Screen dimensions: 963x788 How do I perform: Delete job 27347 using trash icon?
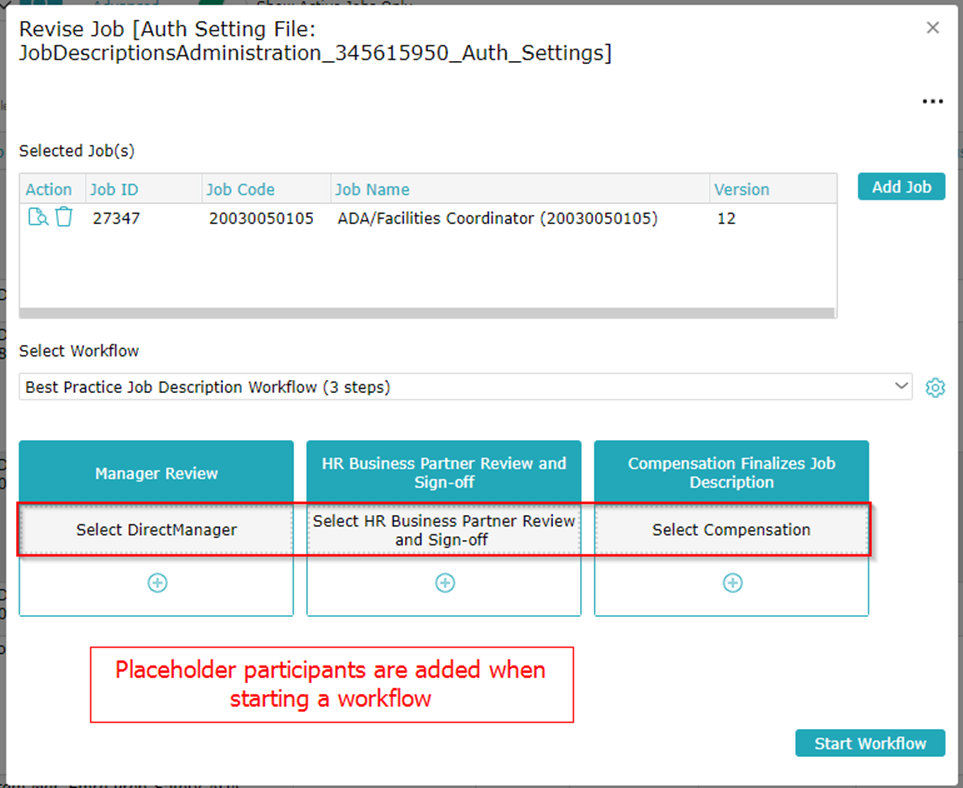(x=64, y=217)
